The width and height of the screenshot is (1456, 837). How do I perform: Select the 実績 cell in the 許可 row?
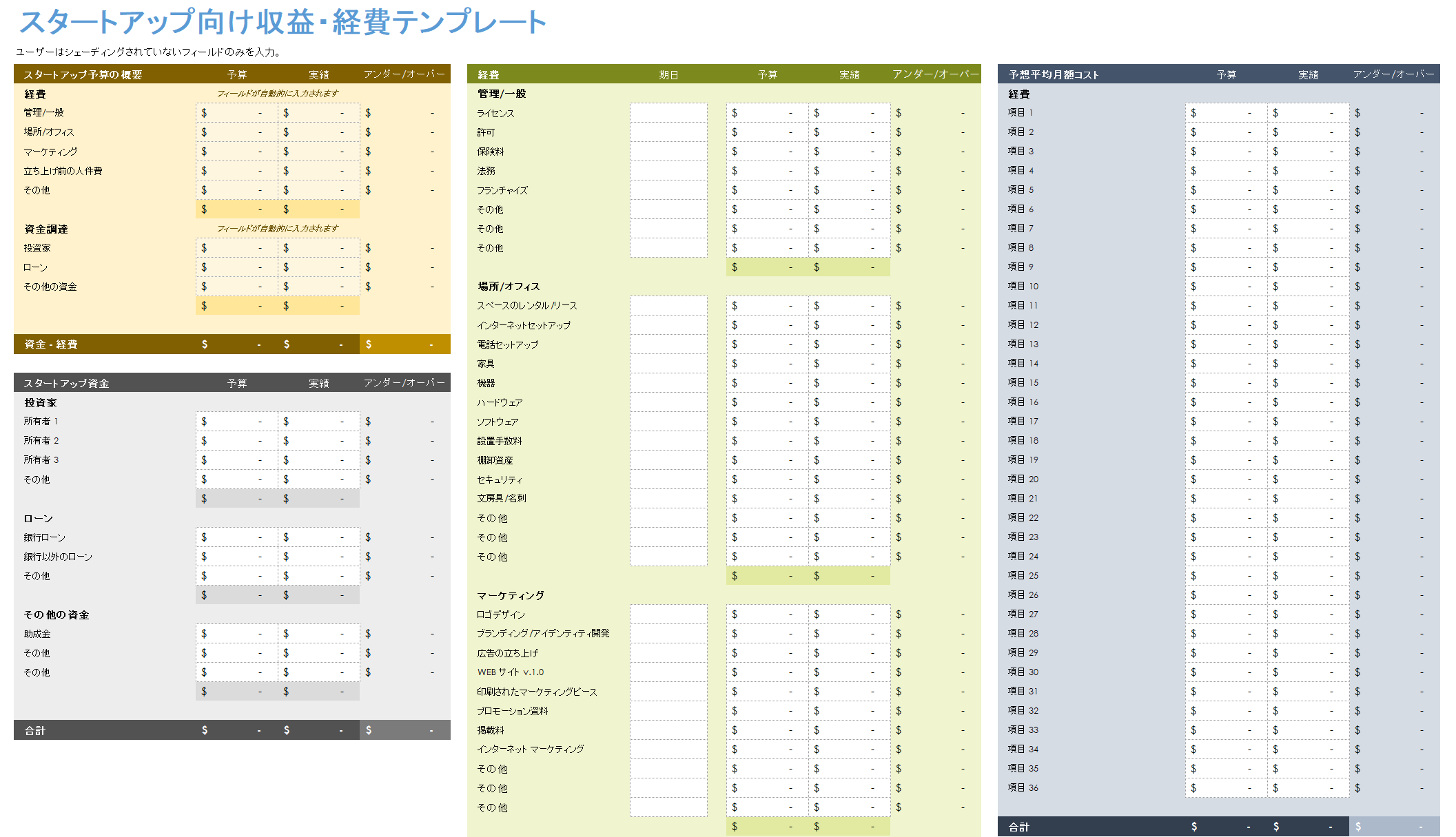(850, 132)
